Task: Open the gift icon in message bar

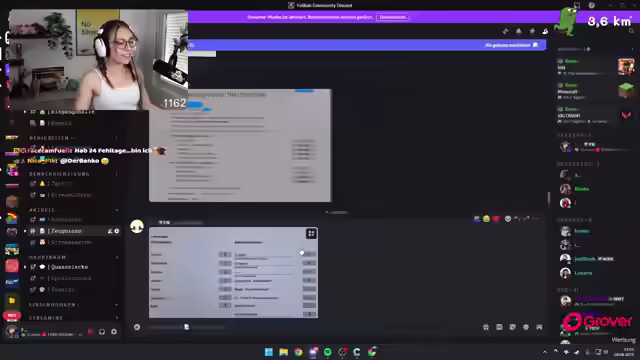Action: 486,327
